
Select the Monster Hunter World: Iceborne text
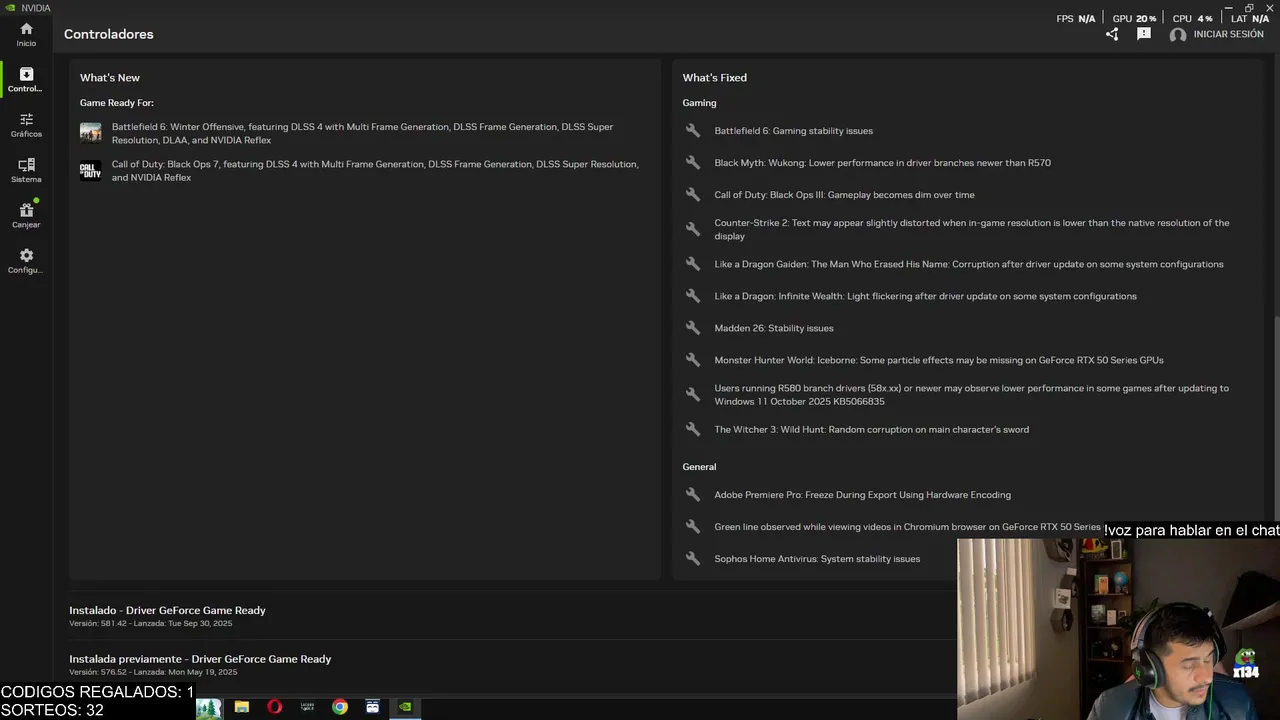[x=939, y=360]
